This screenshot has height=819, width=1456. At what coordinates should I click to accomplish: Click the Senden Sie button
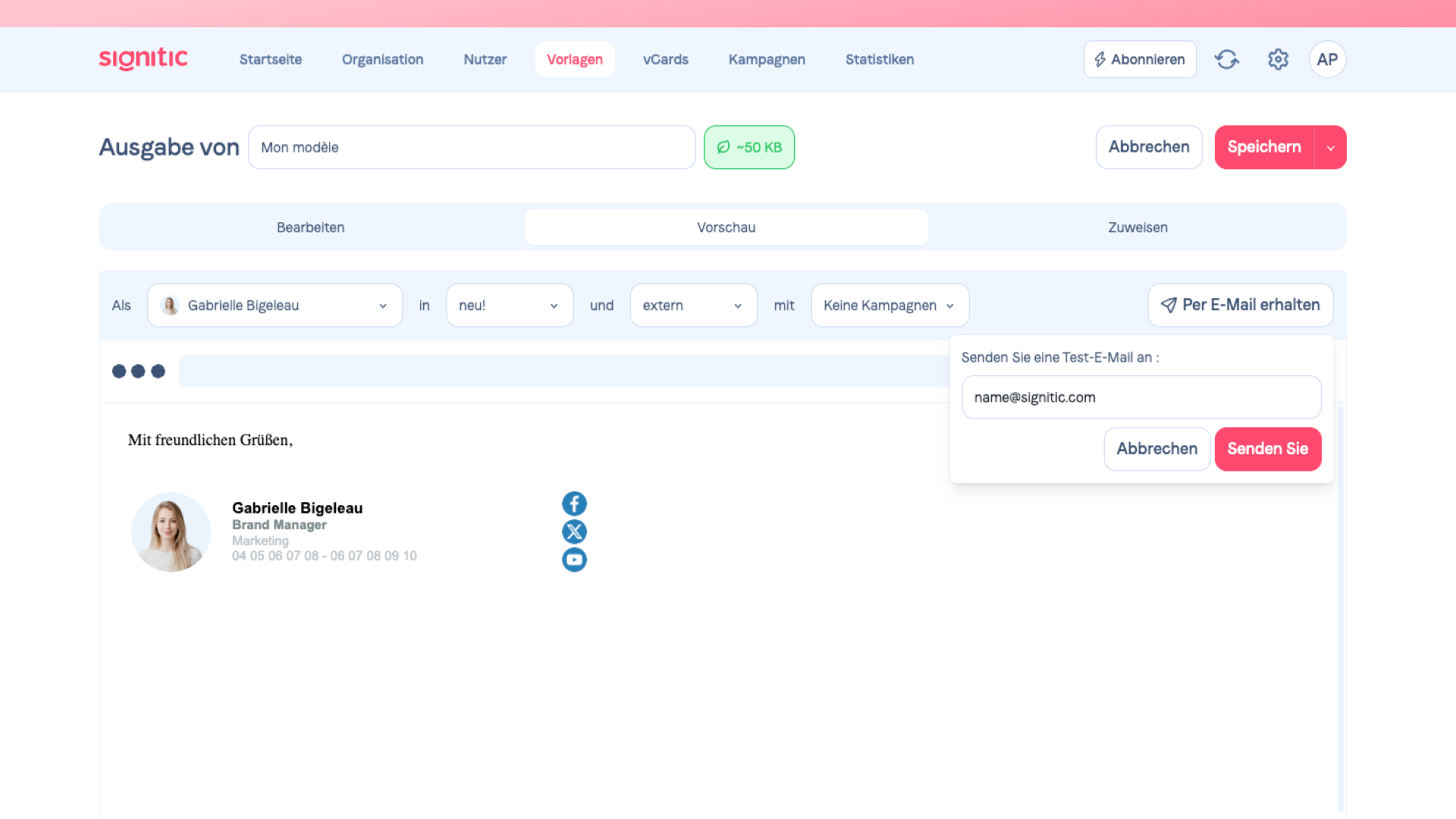[1267, 449]
